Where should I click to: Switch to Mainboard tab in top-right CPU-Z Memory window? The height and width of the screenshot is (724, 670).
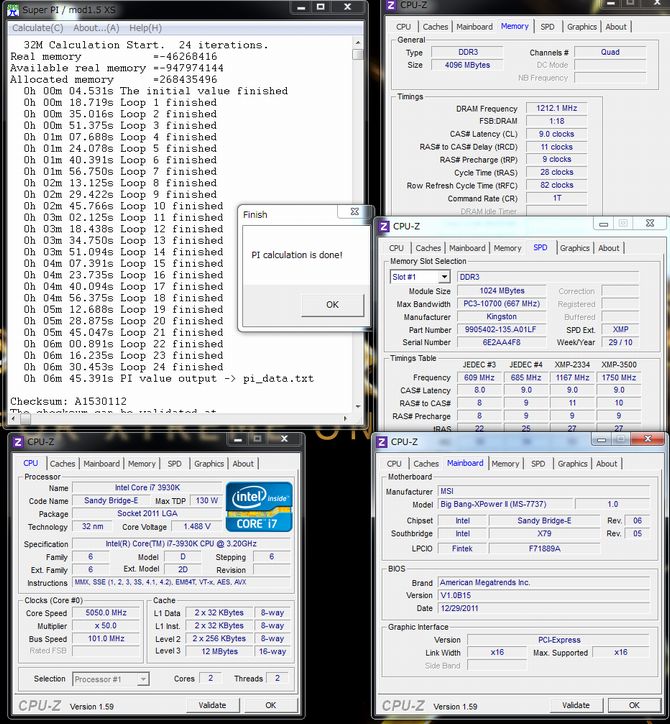coord(474,27)
